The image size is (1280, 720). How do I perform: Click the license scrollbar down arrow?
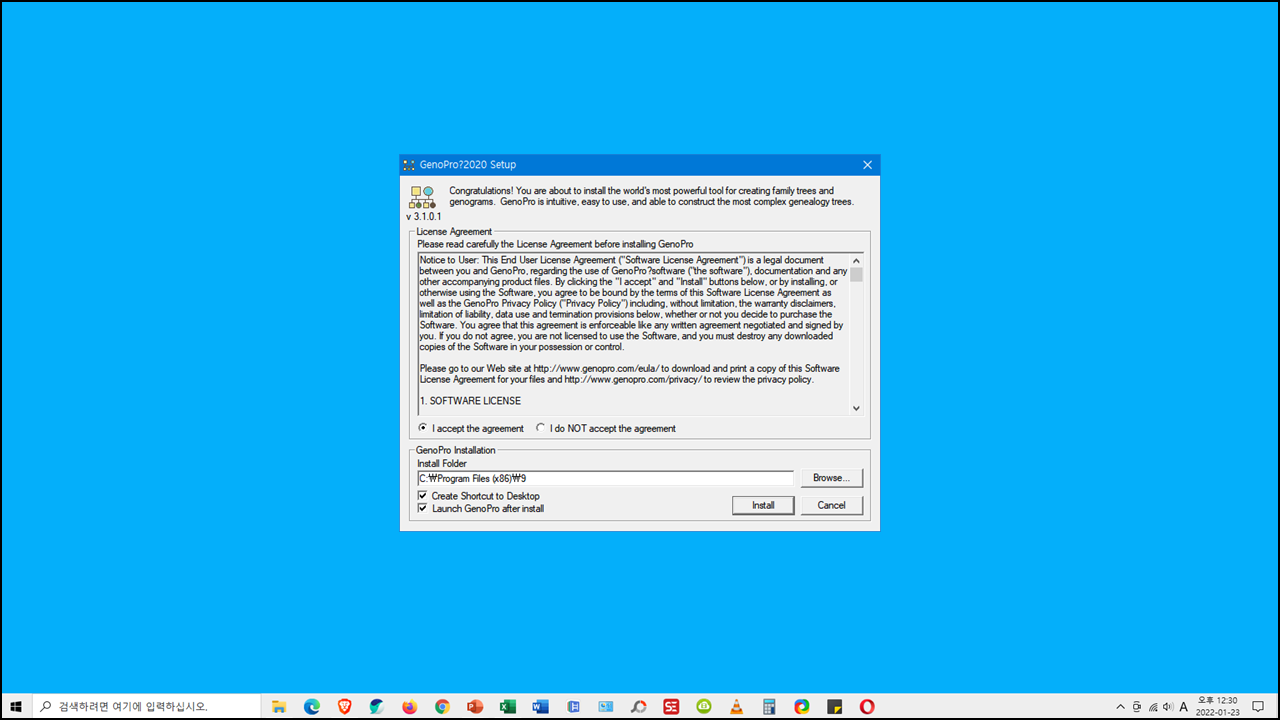tap(856, 408)
